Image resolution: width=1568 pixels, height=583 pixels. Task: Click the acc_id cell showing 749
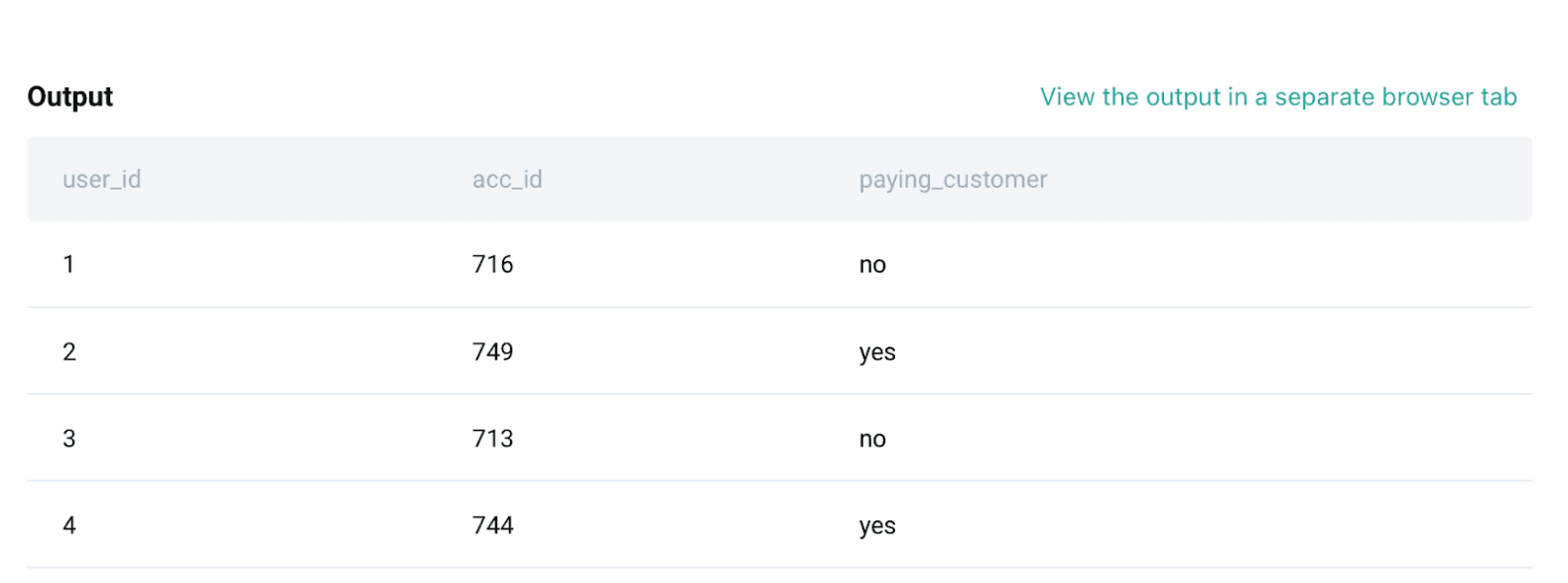492,352
